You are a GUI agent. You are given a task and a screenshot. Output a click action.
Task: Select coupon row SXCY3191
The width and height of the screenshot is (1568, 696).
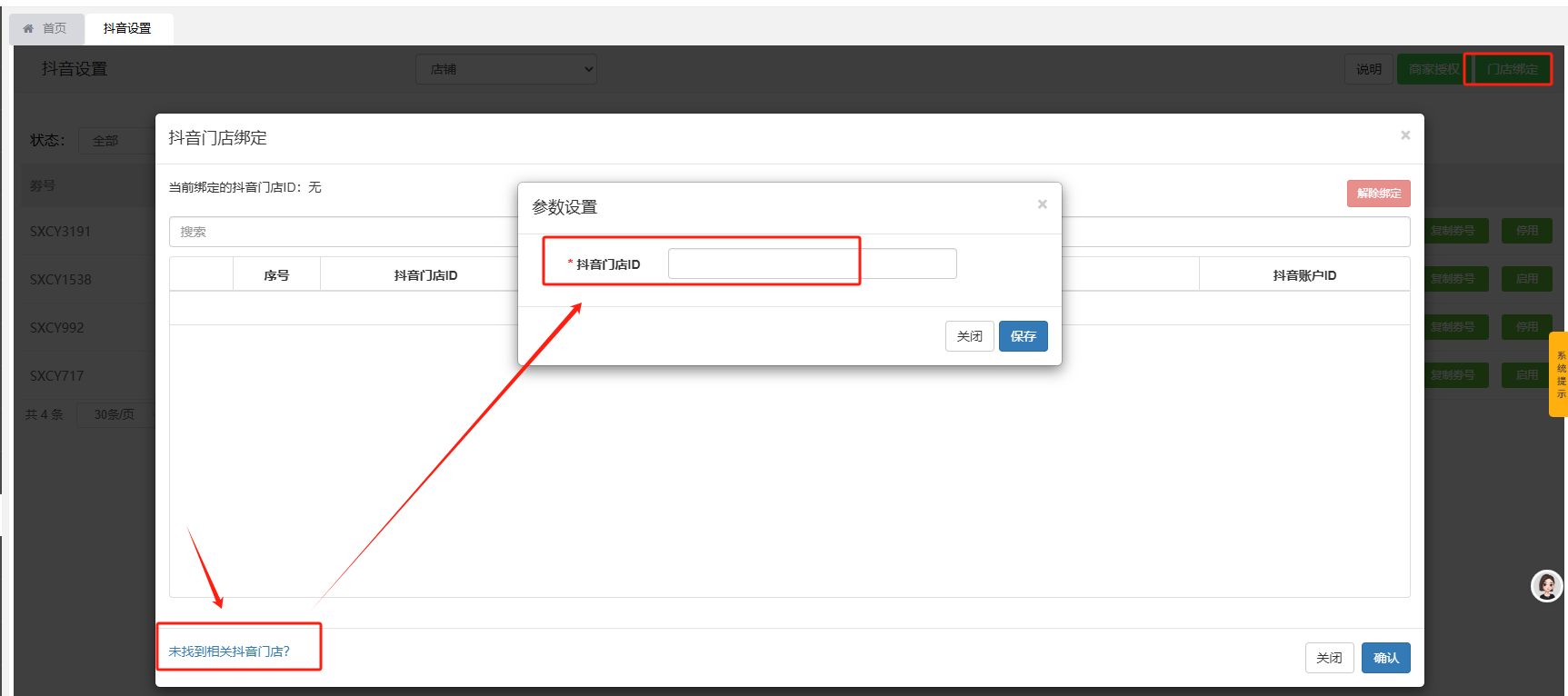click(x=60, y=232)
